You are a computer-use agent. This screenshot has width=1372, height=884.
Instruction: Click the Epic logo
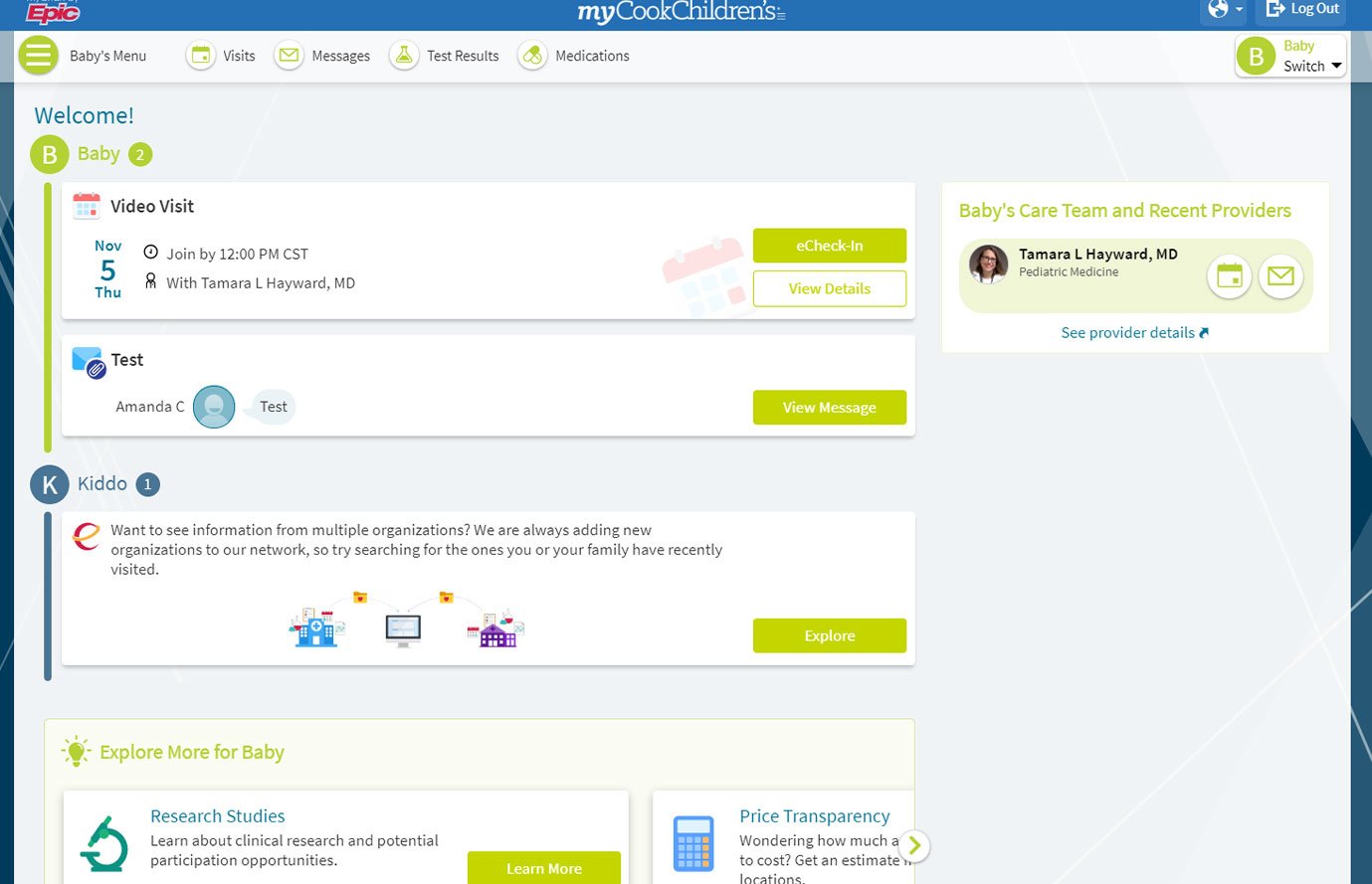click(53, 12)
